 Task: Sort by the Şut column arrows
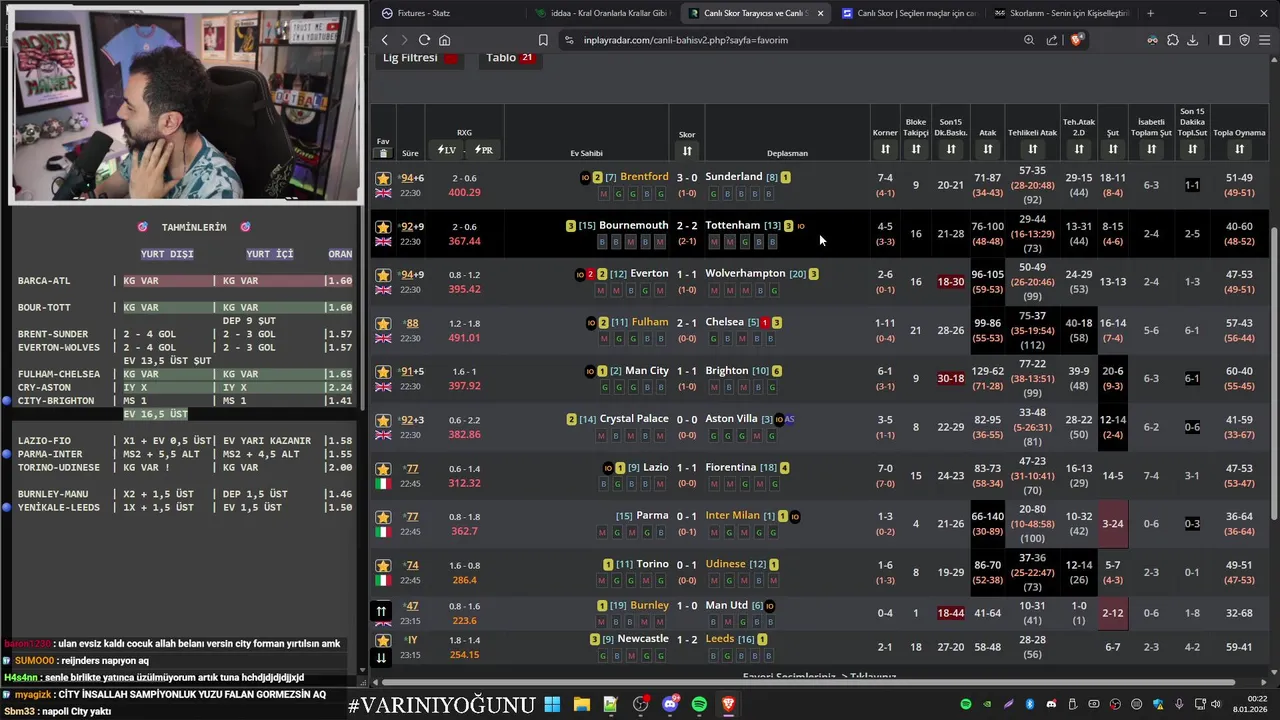(x=1113, y=149)
